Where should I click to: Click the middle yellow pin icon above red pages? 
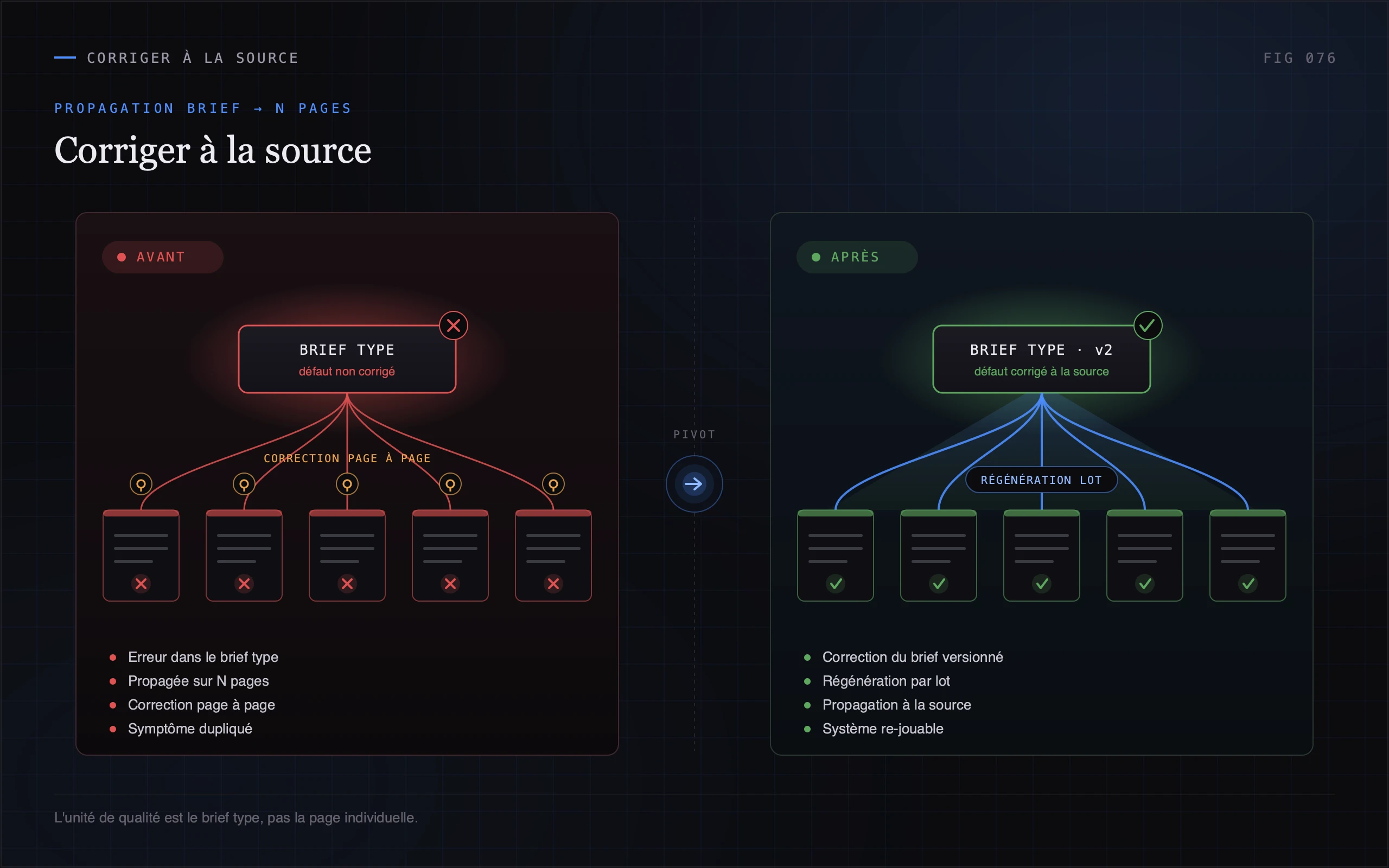point(347,484)
